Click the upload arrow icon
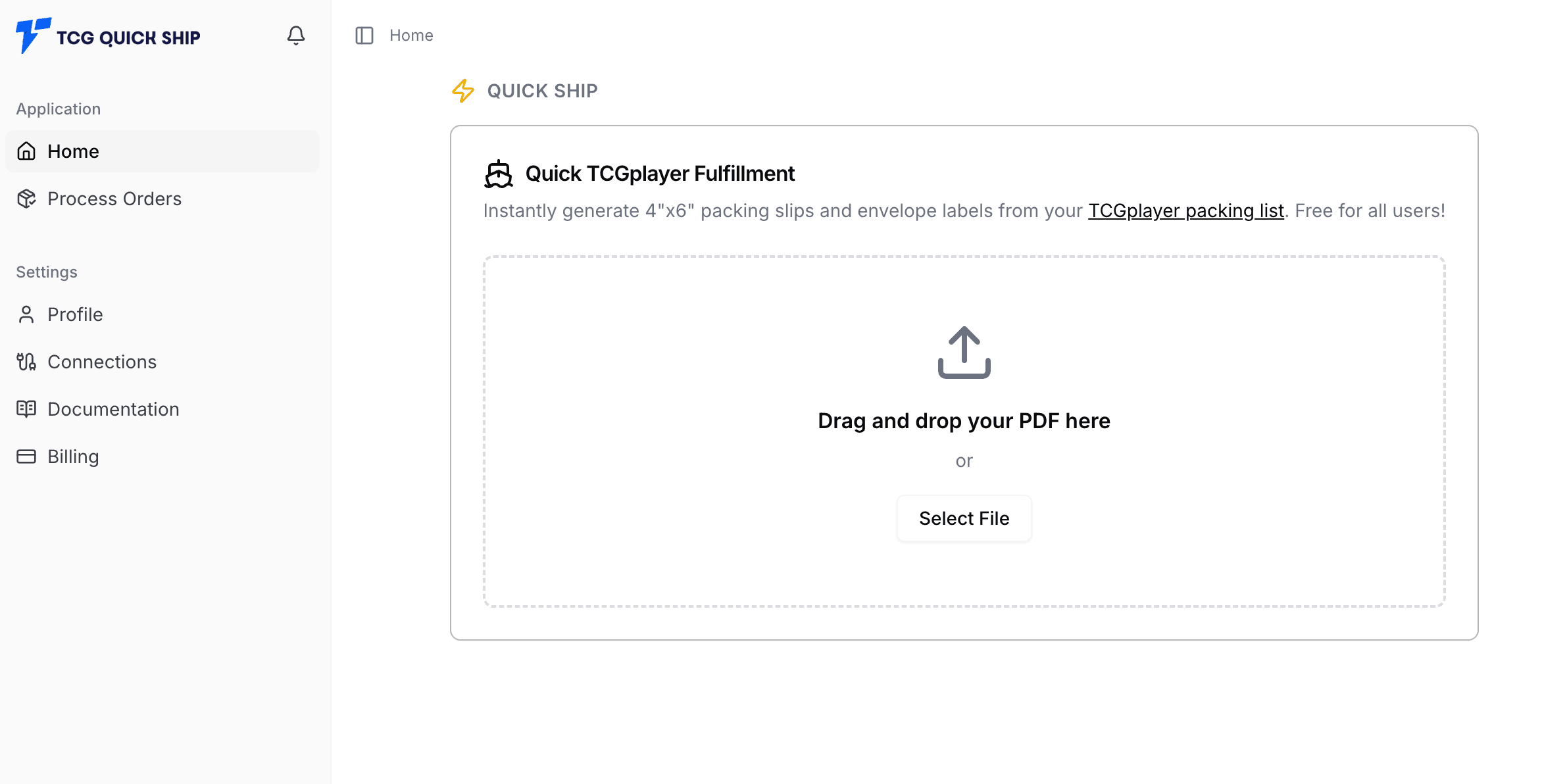The height and width of the screenshot is (784, 1567). click(964, 353)
